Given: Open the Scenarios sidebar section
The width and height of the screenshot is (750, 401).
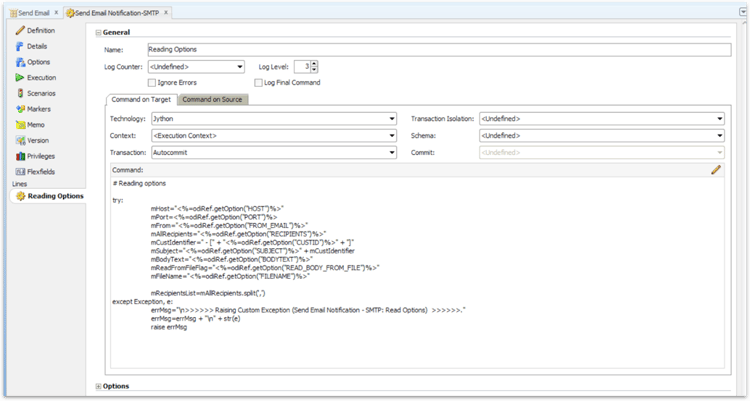Looking at the screenshot, I should click(x=41, y=93).
